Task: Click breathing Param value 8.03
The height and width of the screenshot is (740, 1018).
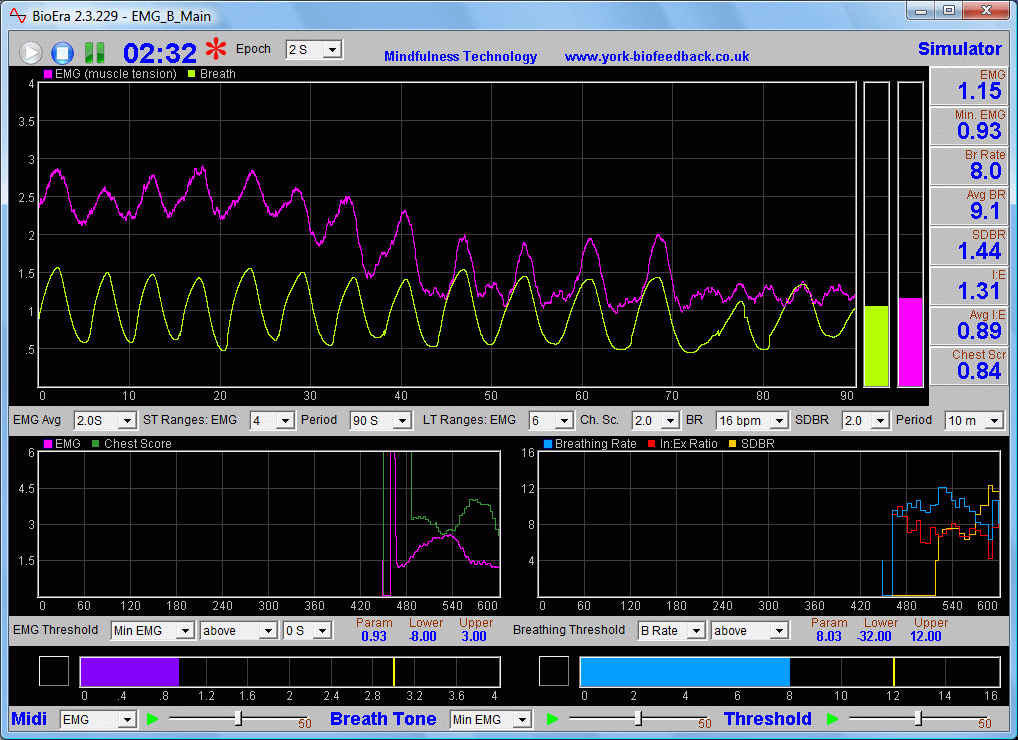Action: coord(828,637)
